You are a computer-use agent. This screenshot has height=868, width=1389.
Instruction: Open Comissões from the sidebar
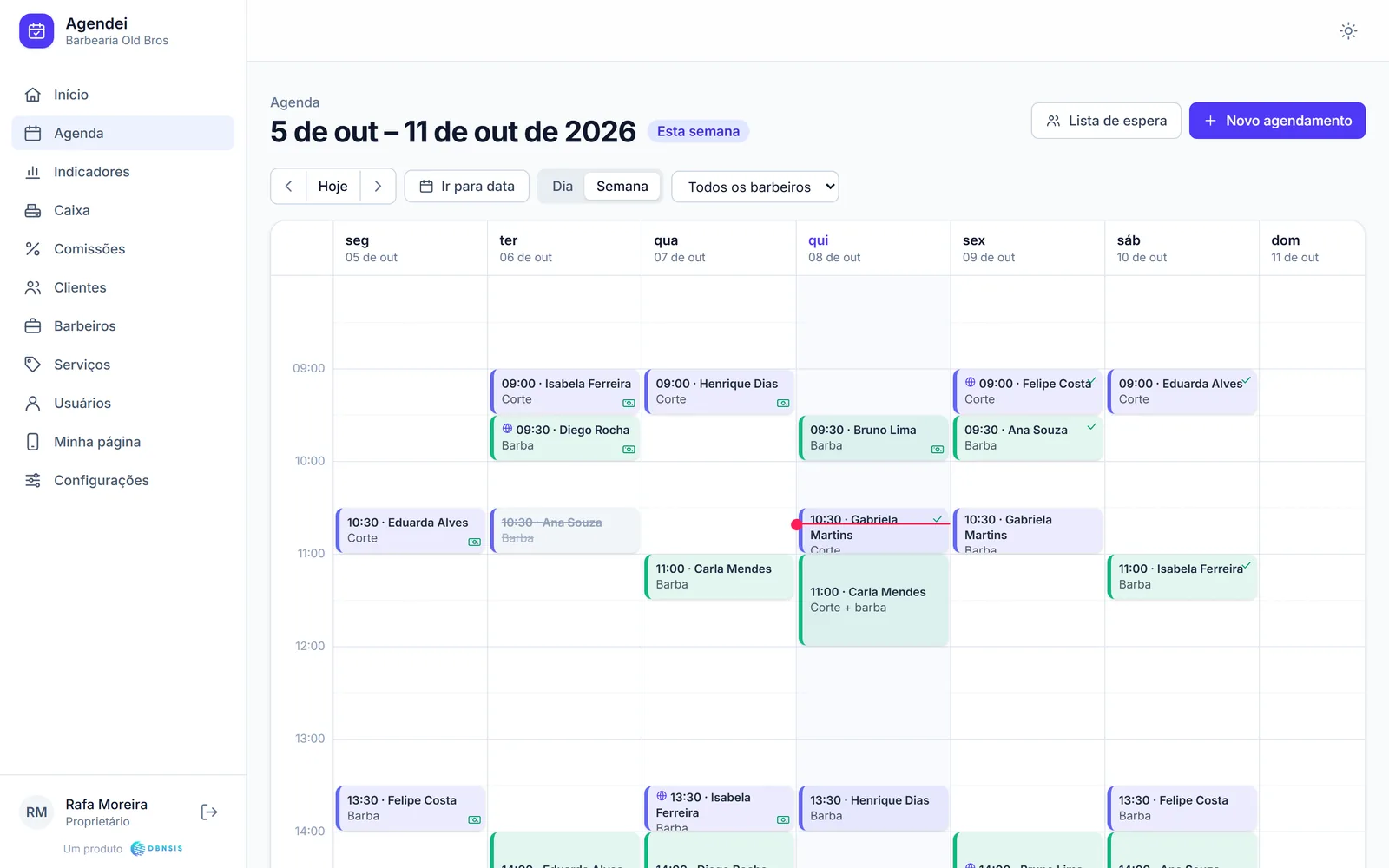122,249
